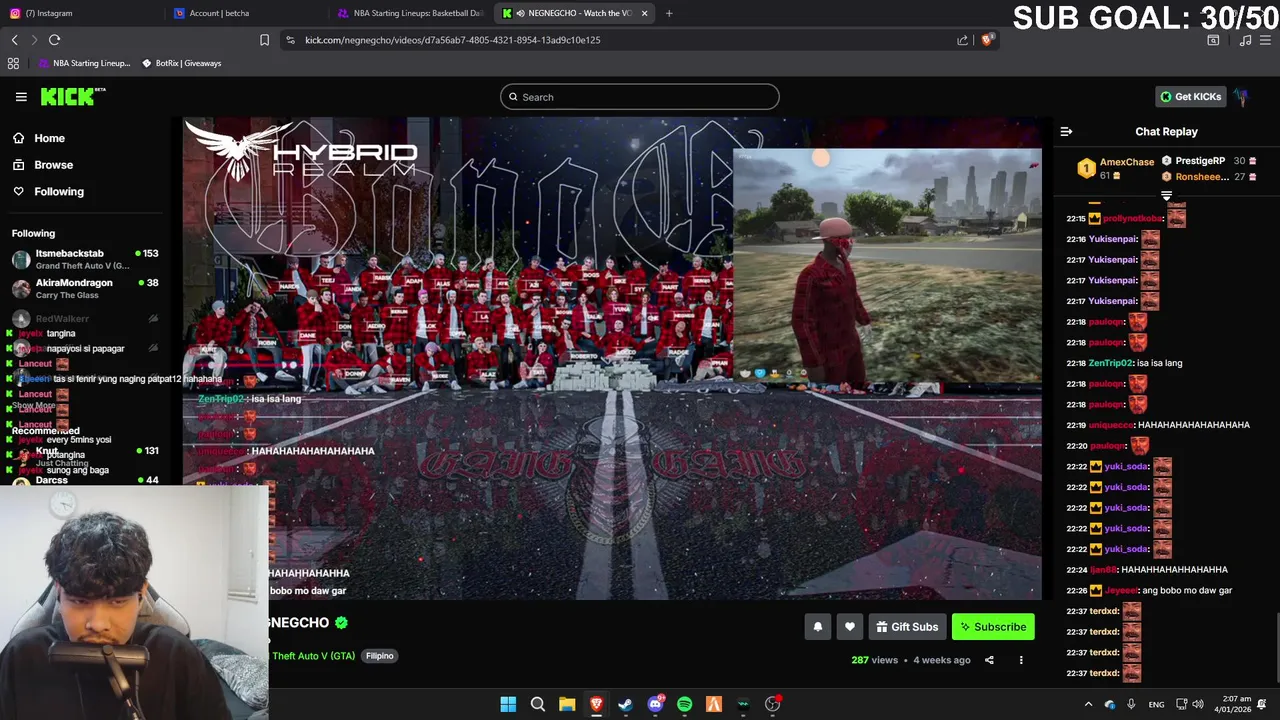Open the browser sidebar search panel icon
This screenshot has height=720, width=1280.
click(x=1213, y=40)
